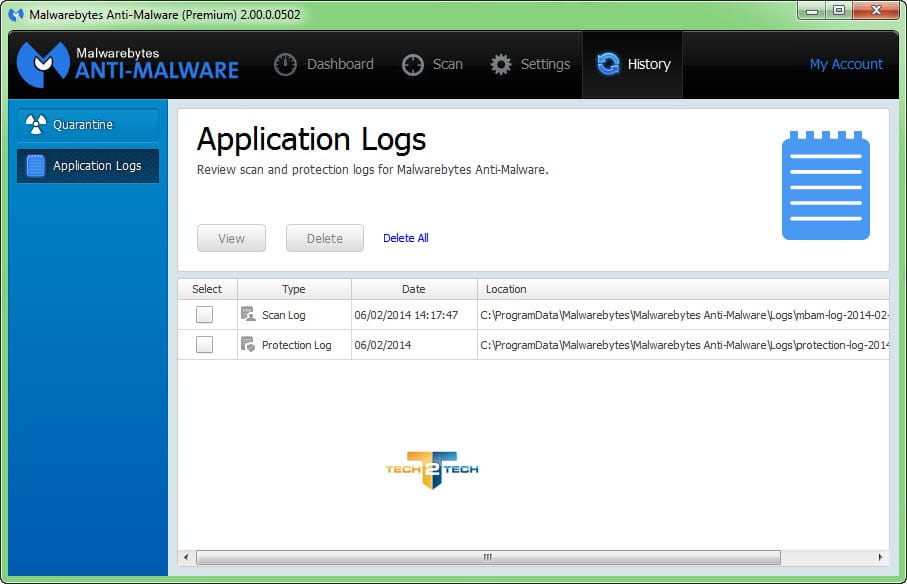Tick the Scan Log checkbox
The height and width of the screenshot is (584, 907).
point(204,315)
